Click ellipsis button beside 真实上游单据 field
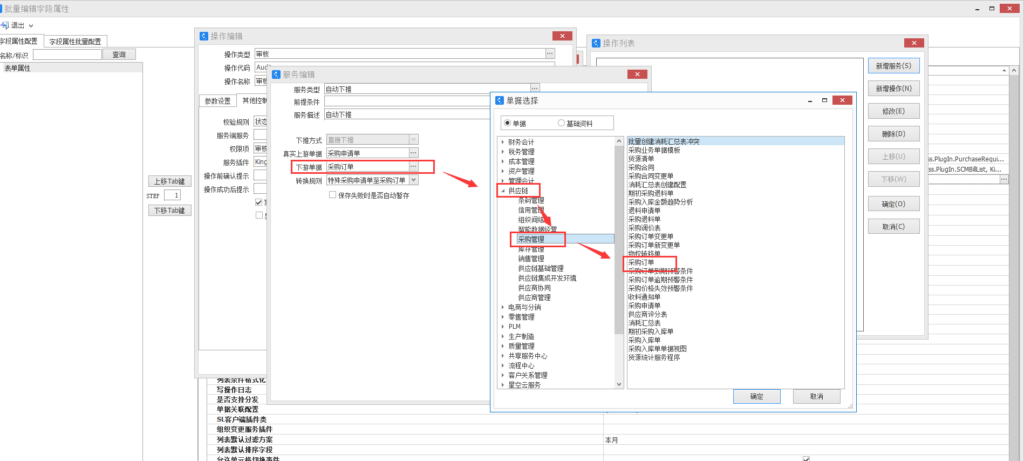Image resolution: width=1024 pixels, height=461 pixels. (x=413, y=153)
